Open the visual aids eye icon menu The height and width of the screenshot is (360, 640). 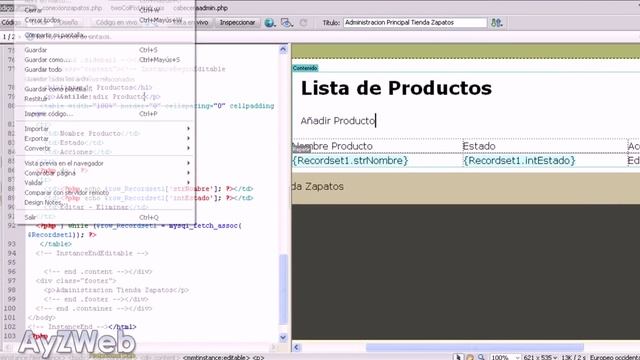tap(287, 23)
